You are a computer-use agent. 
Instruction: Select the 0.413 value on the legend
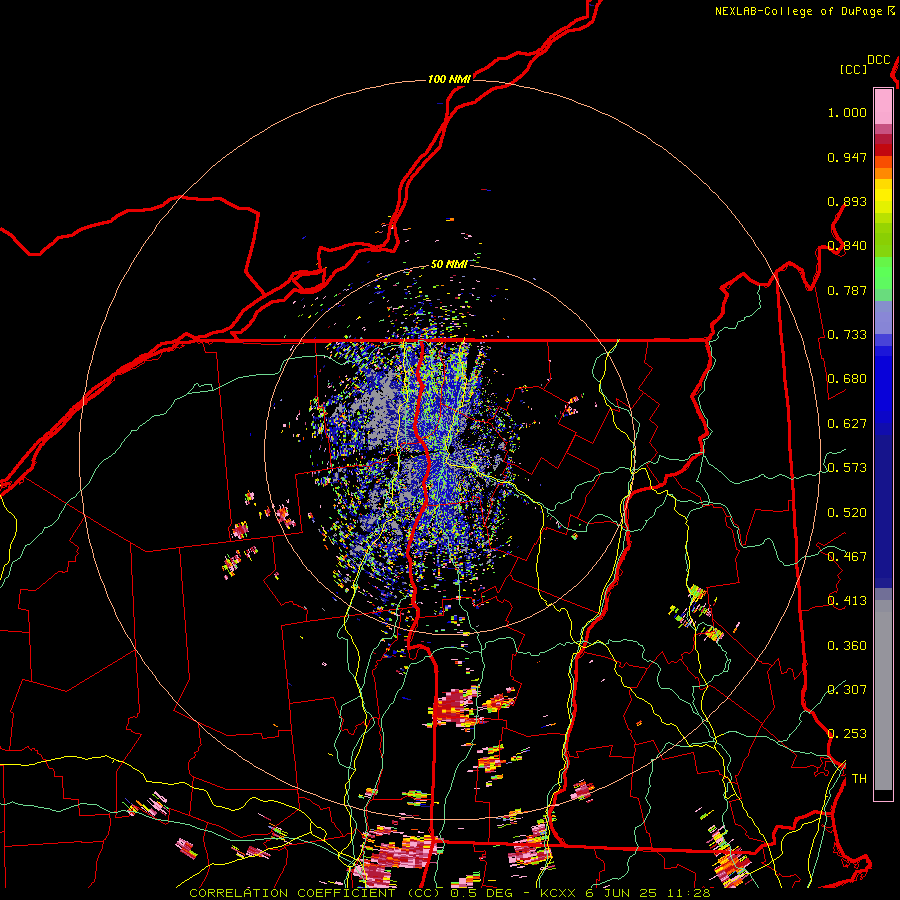(847, 601)
